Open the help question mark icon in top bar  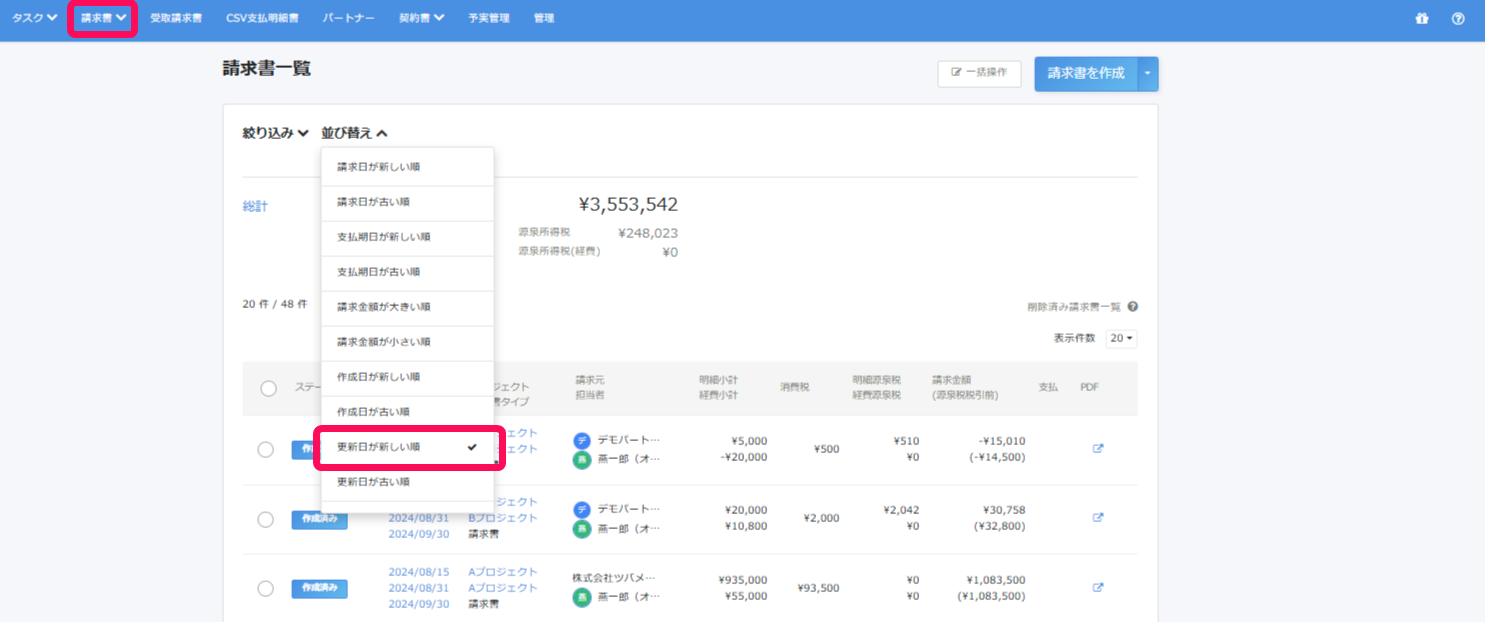(x=1458, y=18)
